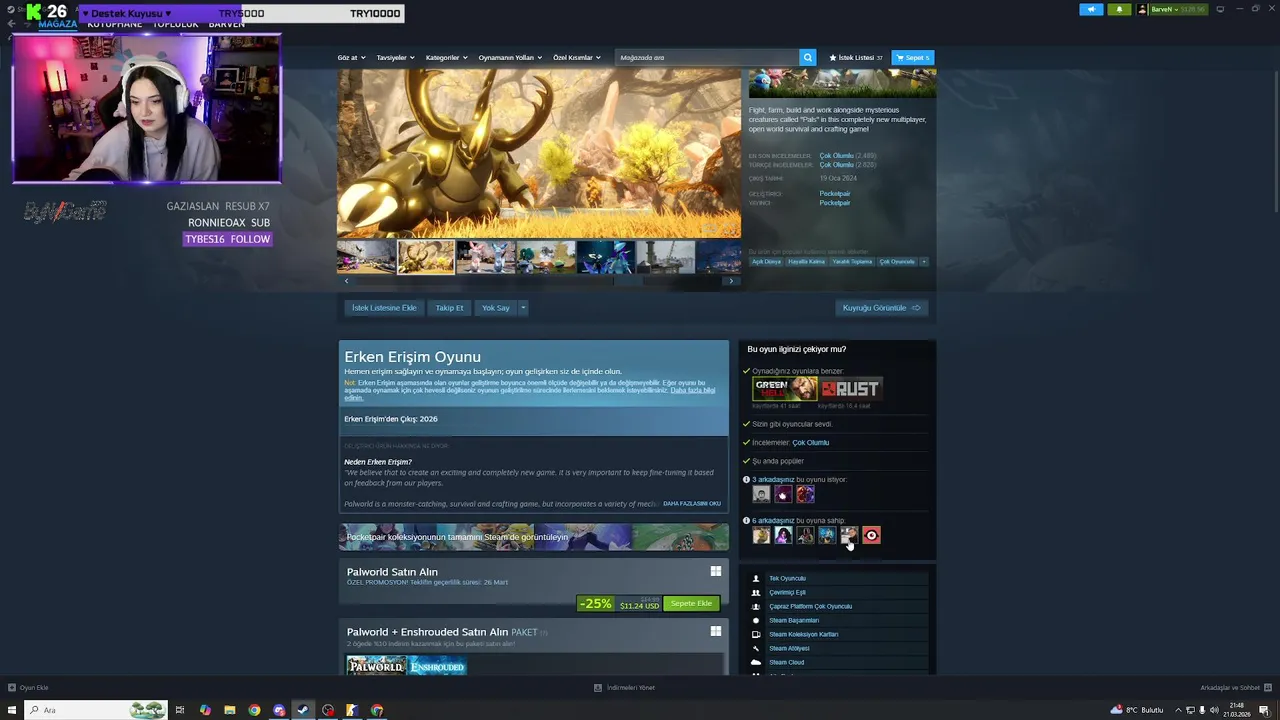Screen dimensions: 1280x720
Task: Click Windows icon beside Palworld + Enshrouded paket
Action: (716, 631)
